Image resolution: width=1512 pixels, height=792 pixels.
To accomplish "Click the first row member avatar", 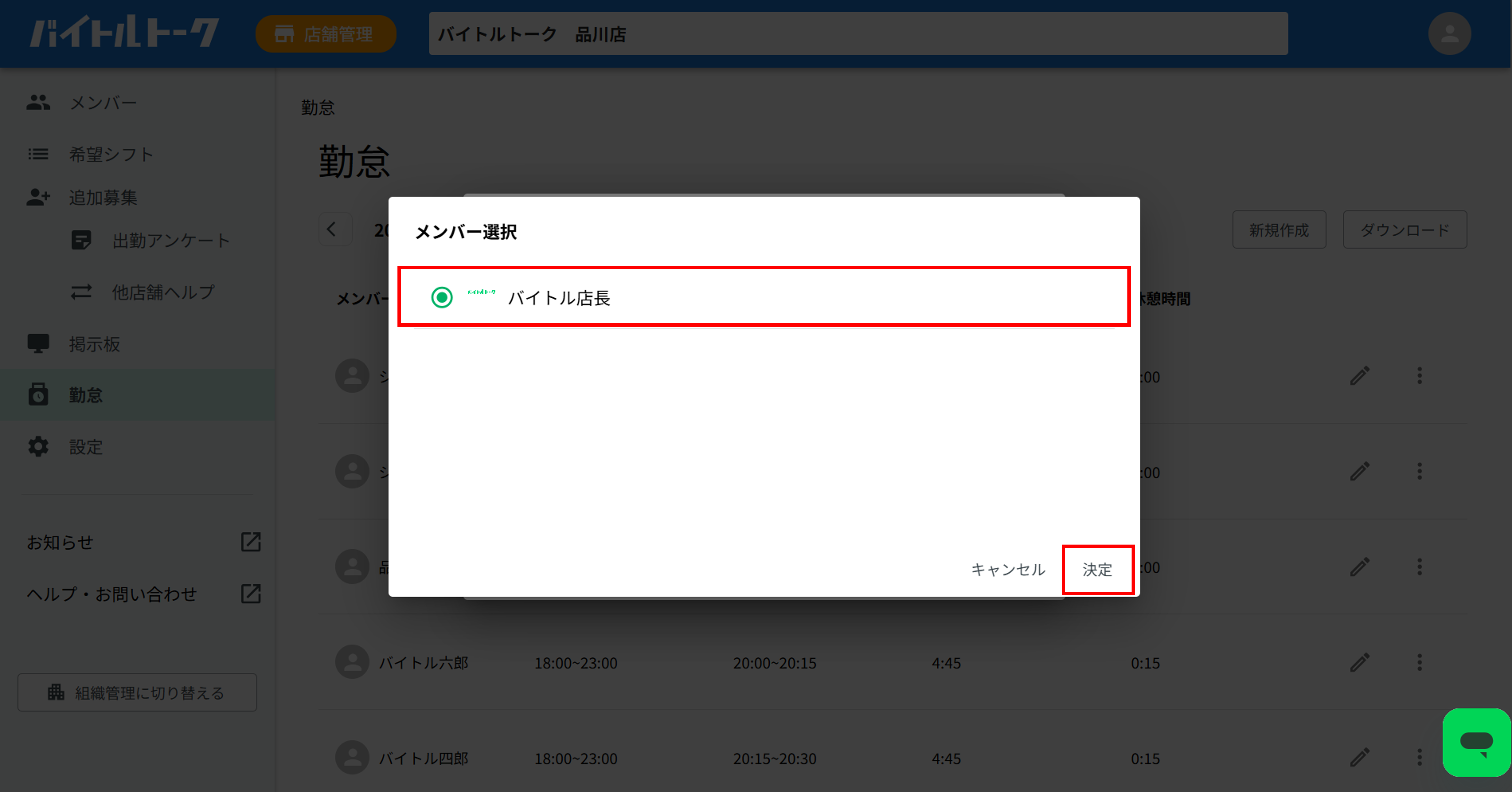I will click(352, 376).
